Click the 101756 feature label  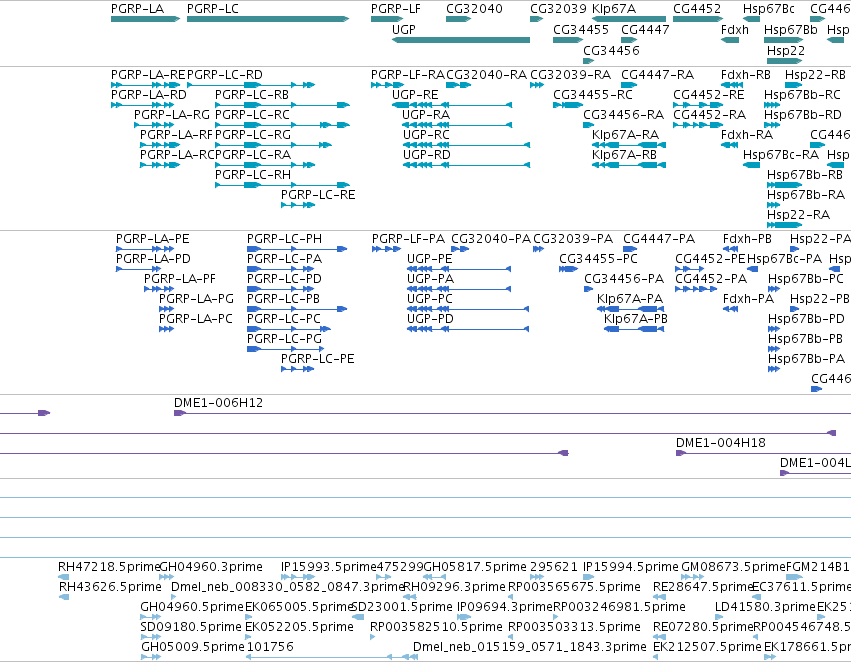270,647
